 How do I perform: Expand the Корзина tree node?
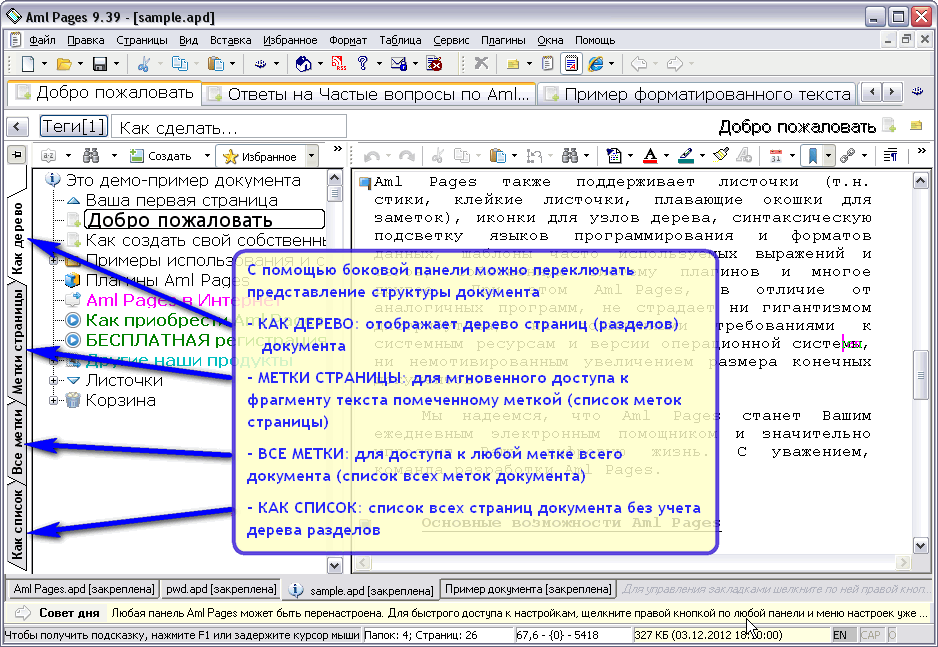pyautogui.click(x=53, y=401)
